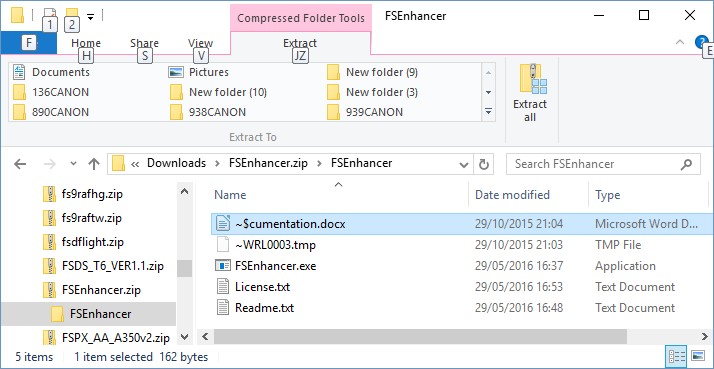Click the search magnifier icon
Viewport: 714px width, 369px height.
tap(687, 164)
